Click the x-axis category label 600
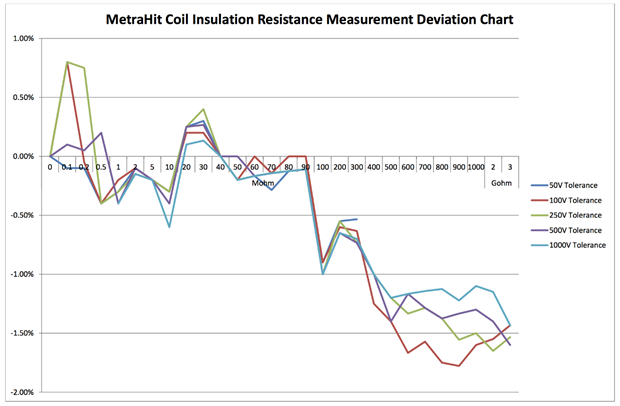This screenshot has height=406, width=620. [x=408, y=167]
